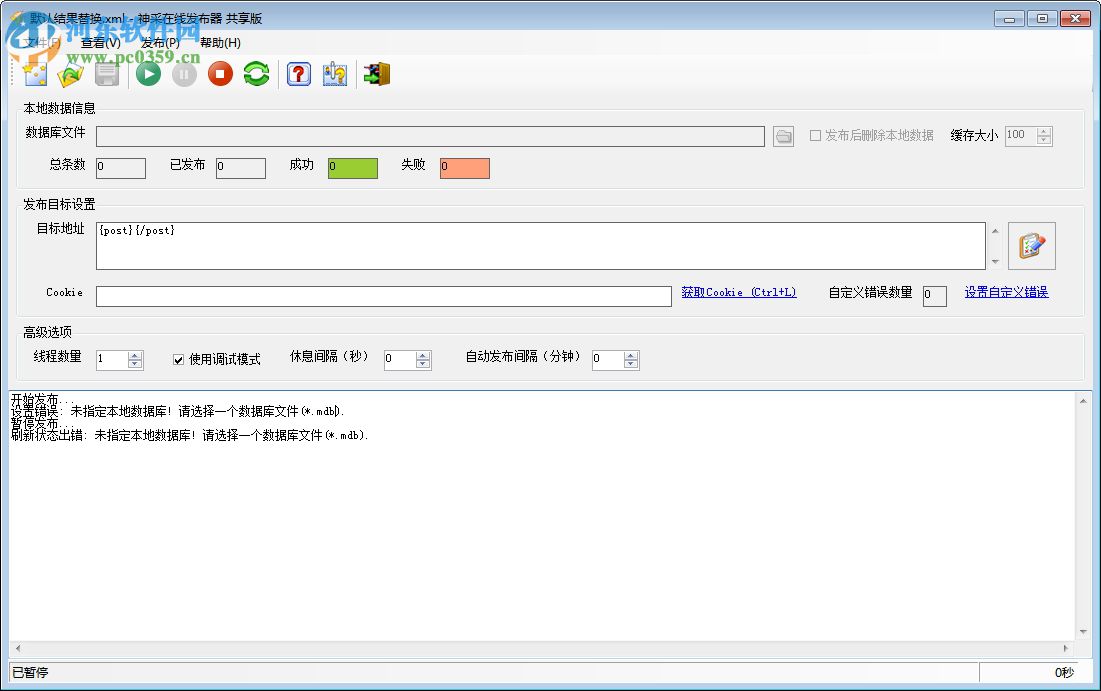Increase 缓存大小 using the spinner arrow

(x=1045, y=131)
